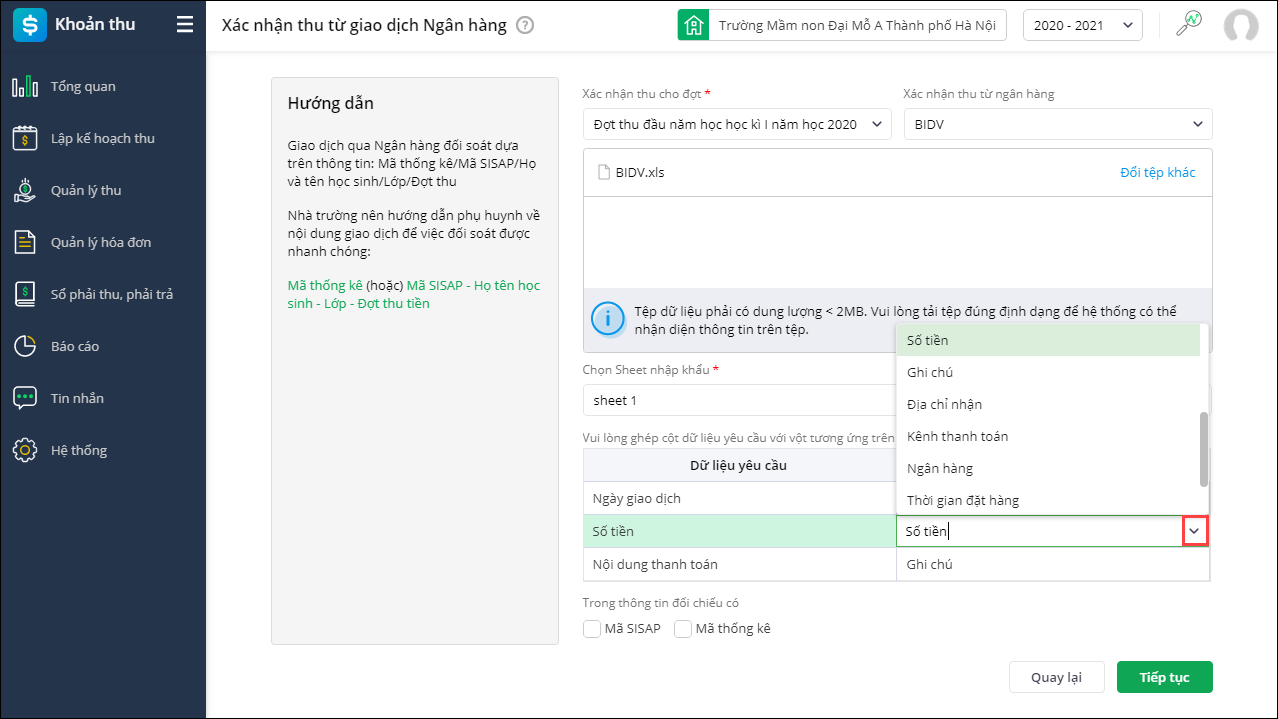Open the Xác nhận thu cho đợt dropdown

(737, 125)
